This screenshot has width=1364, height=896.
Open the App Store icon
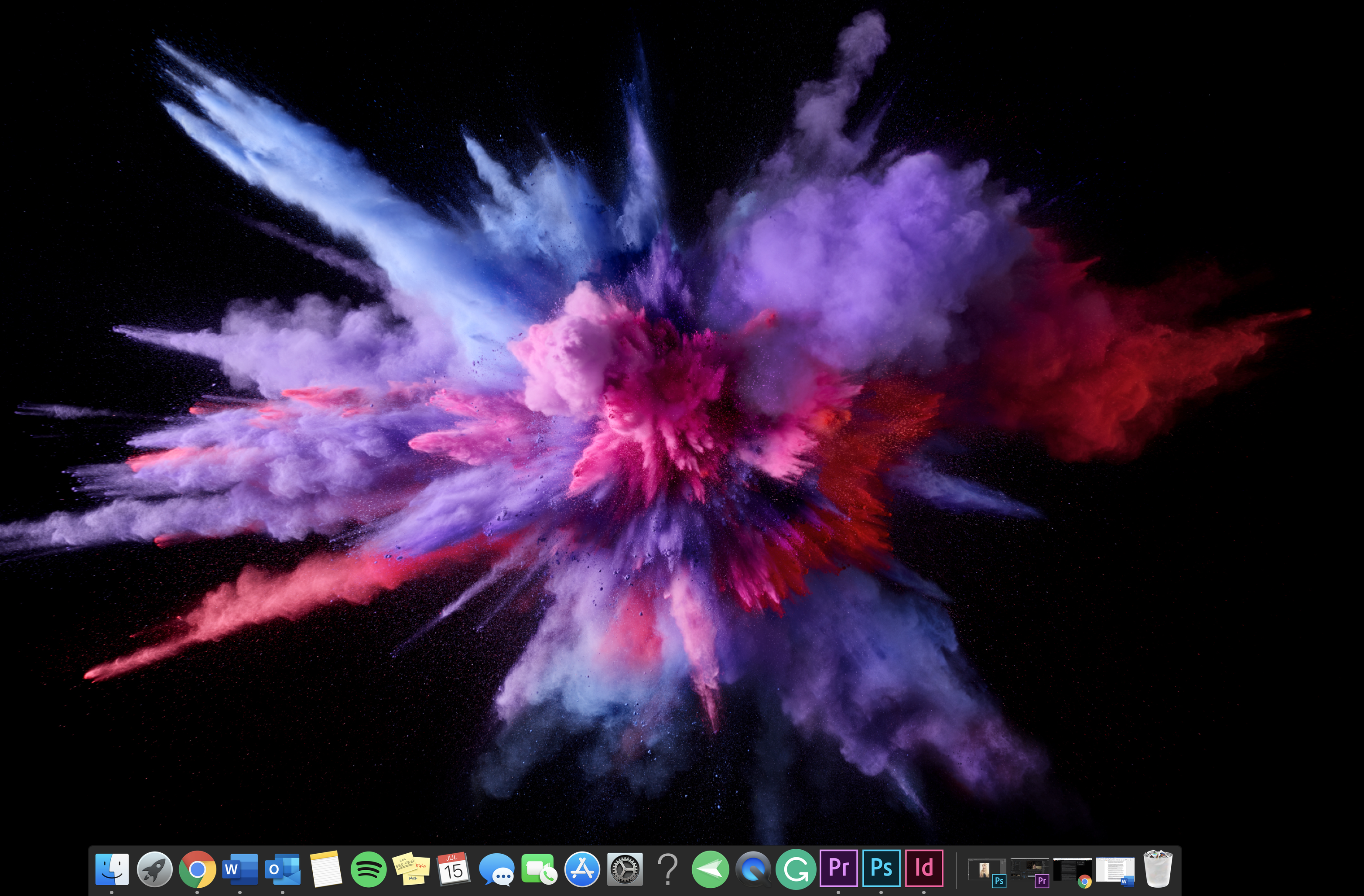pyautogui.click(x=582, y=869)
